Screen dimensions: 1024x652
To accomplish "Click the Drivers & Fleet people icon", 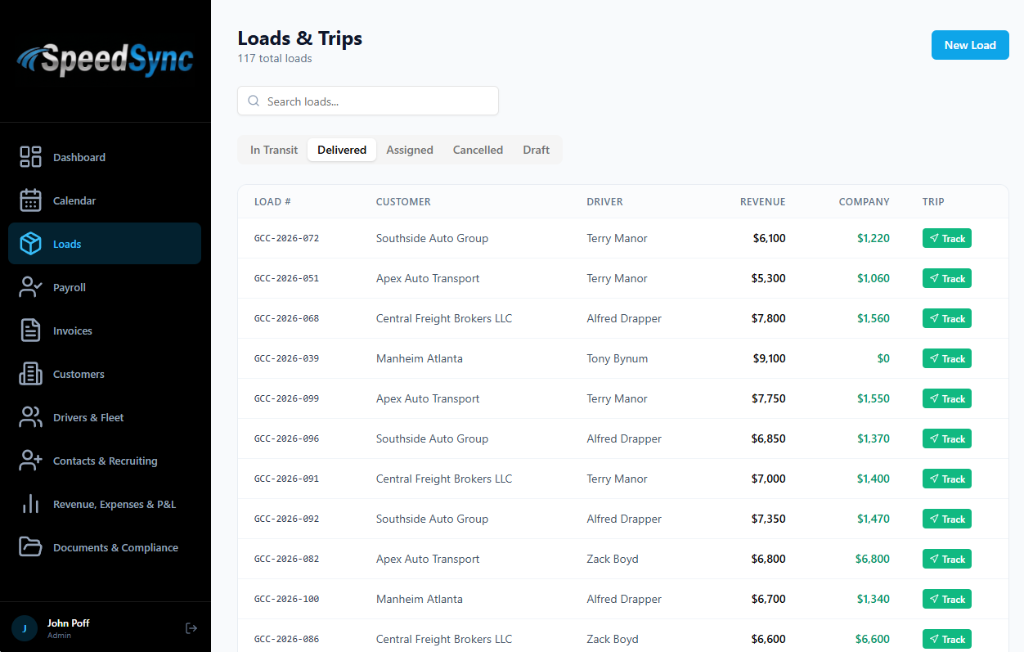I will [30, 417].
